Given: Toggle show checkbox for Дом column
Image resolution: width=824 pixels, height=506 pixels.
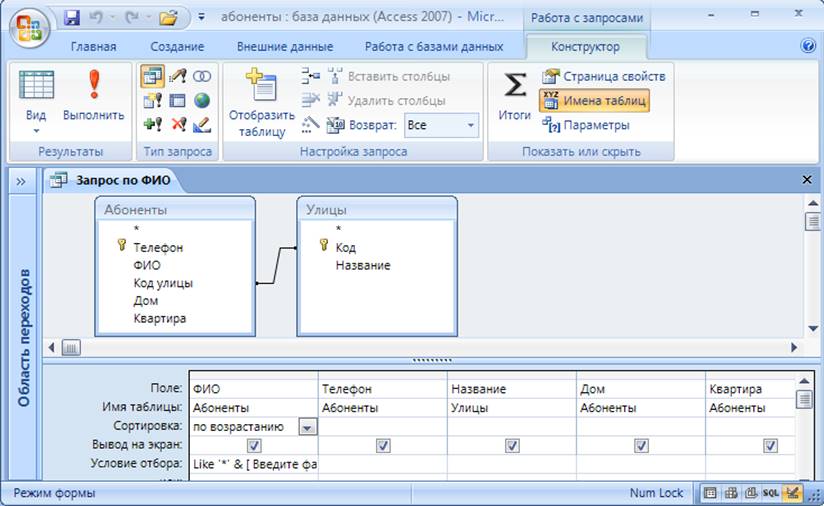Looking at the screenshot, I should (641, 446).
